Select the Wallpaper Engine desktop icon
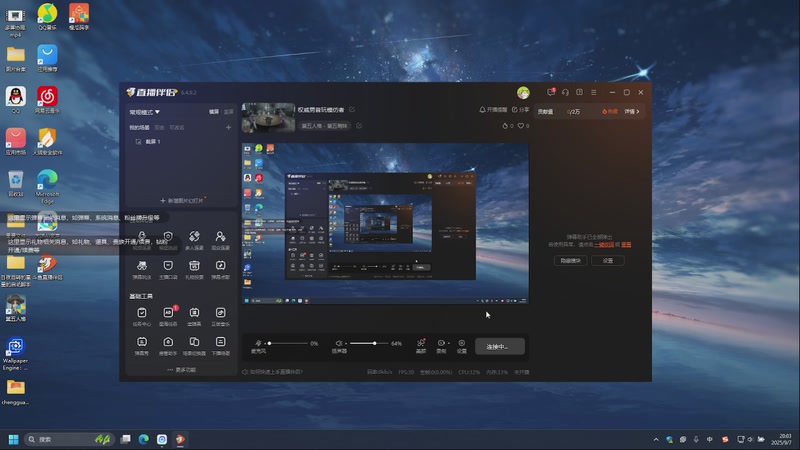 (15, 354)
